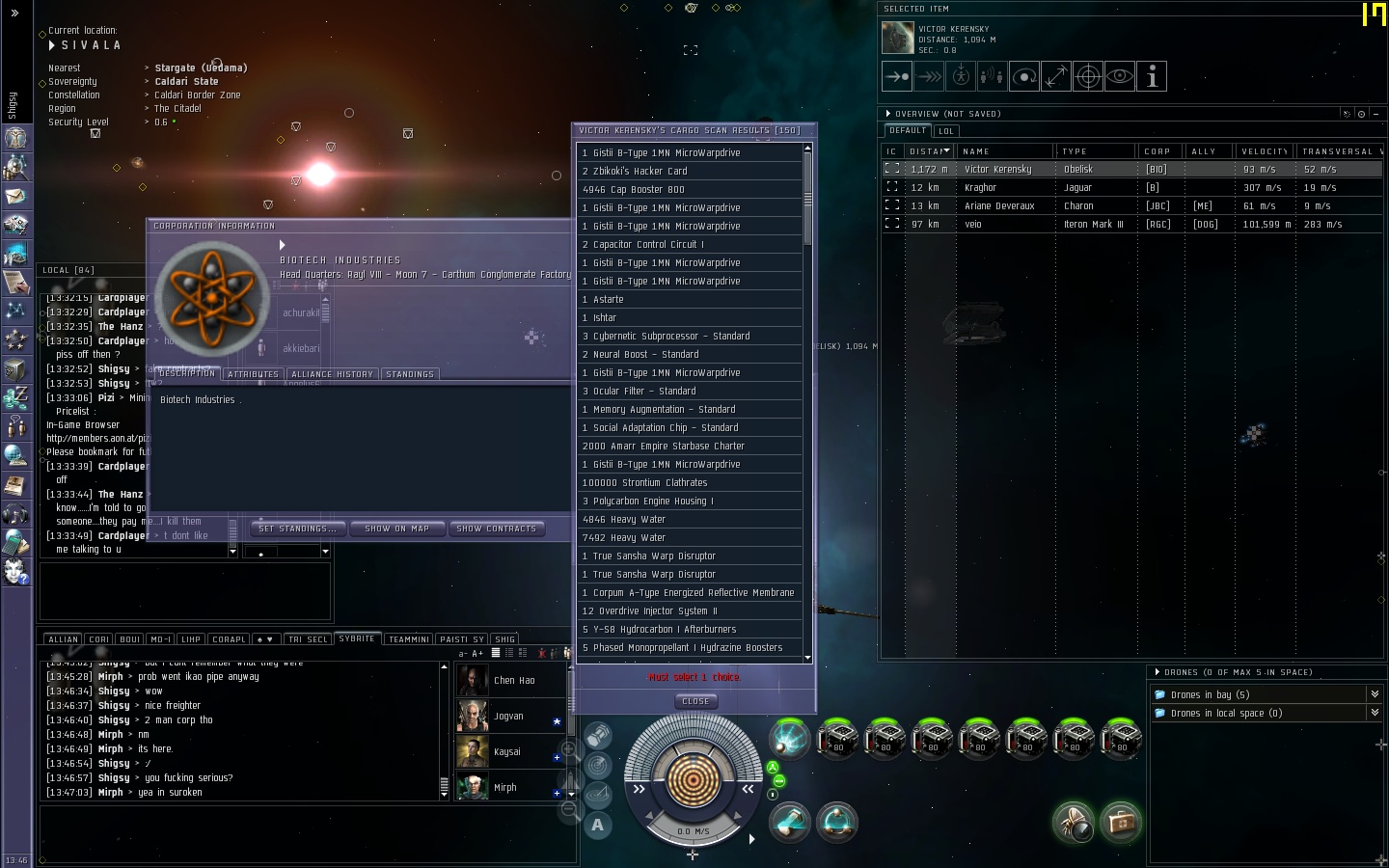This screenshot has height=868, width=1389.
Task: Click the ship speed bar showing 0.0 M/S
Action: [x=693, y=830]
